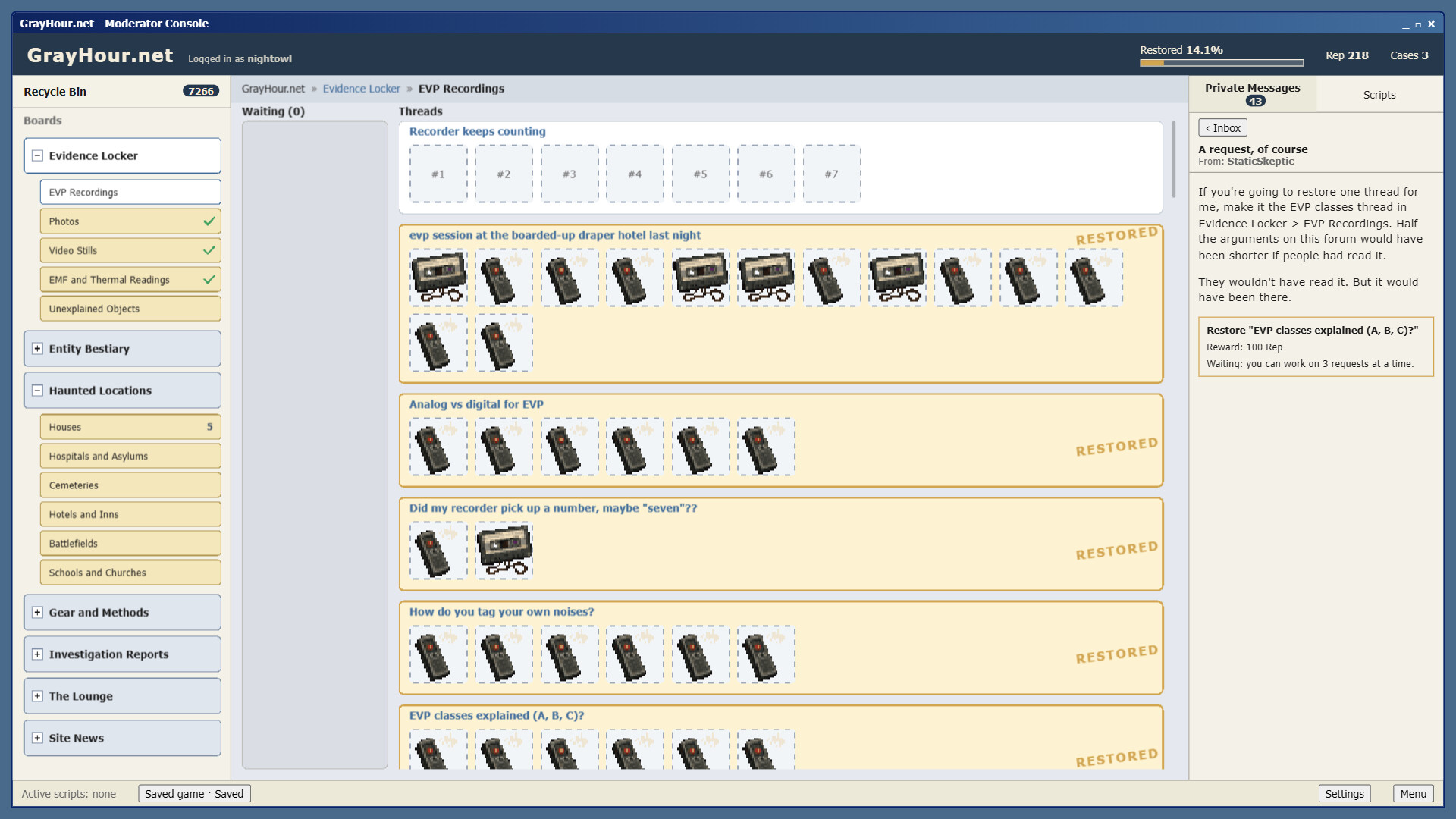Open 'EVP classes explained (A, B, C)?' thread

[x=497, y=715]
